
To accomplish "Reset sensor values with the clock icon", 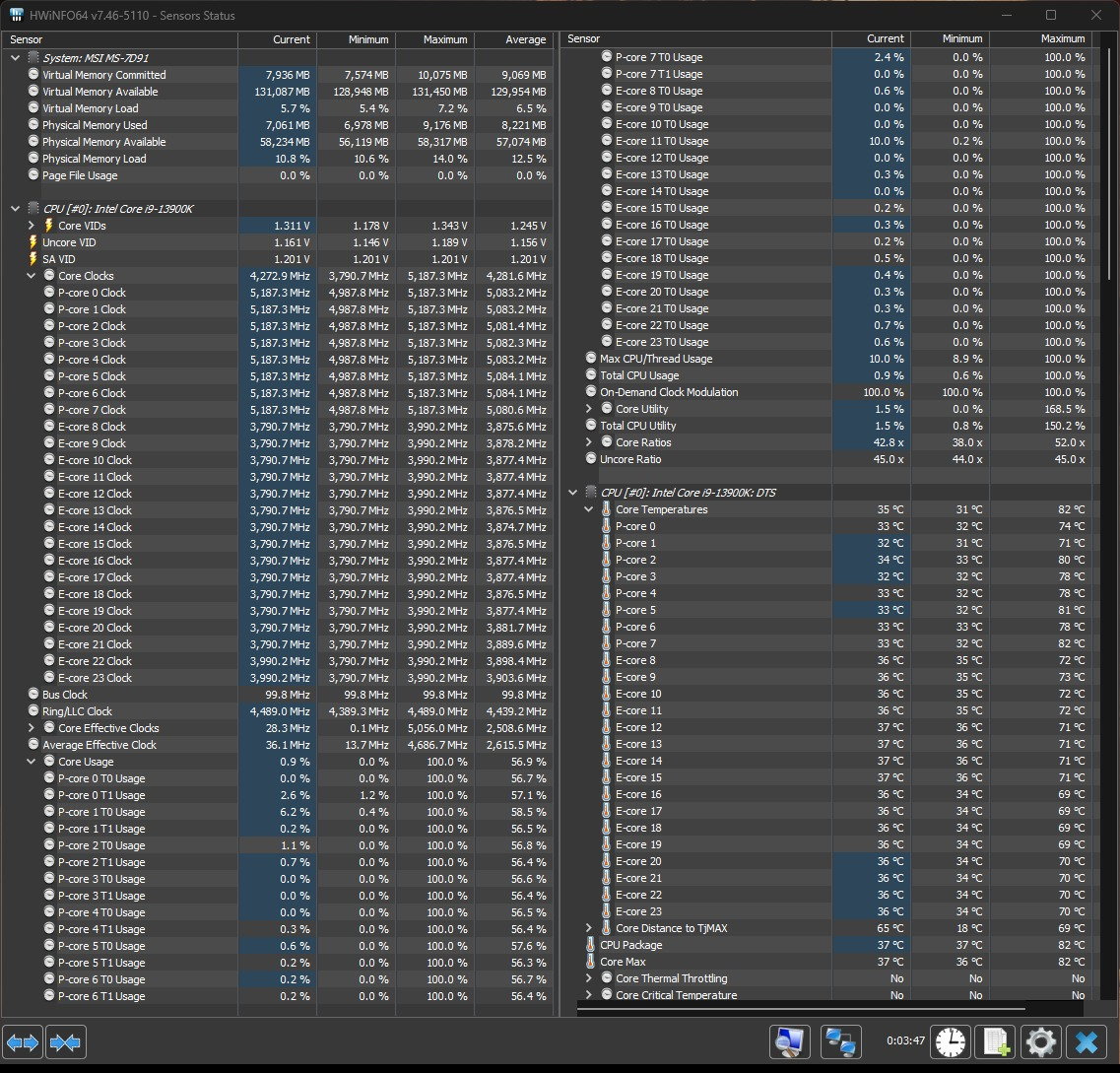I will click(951, 1042).
